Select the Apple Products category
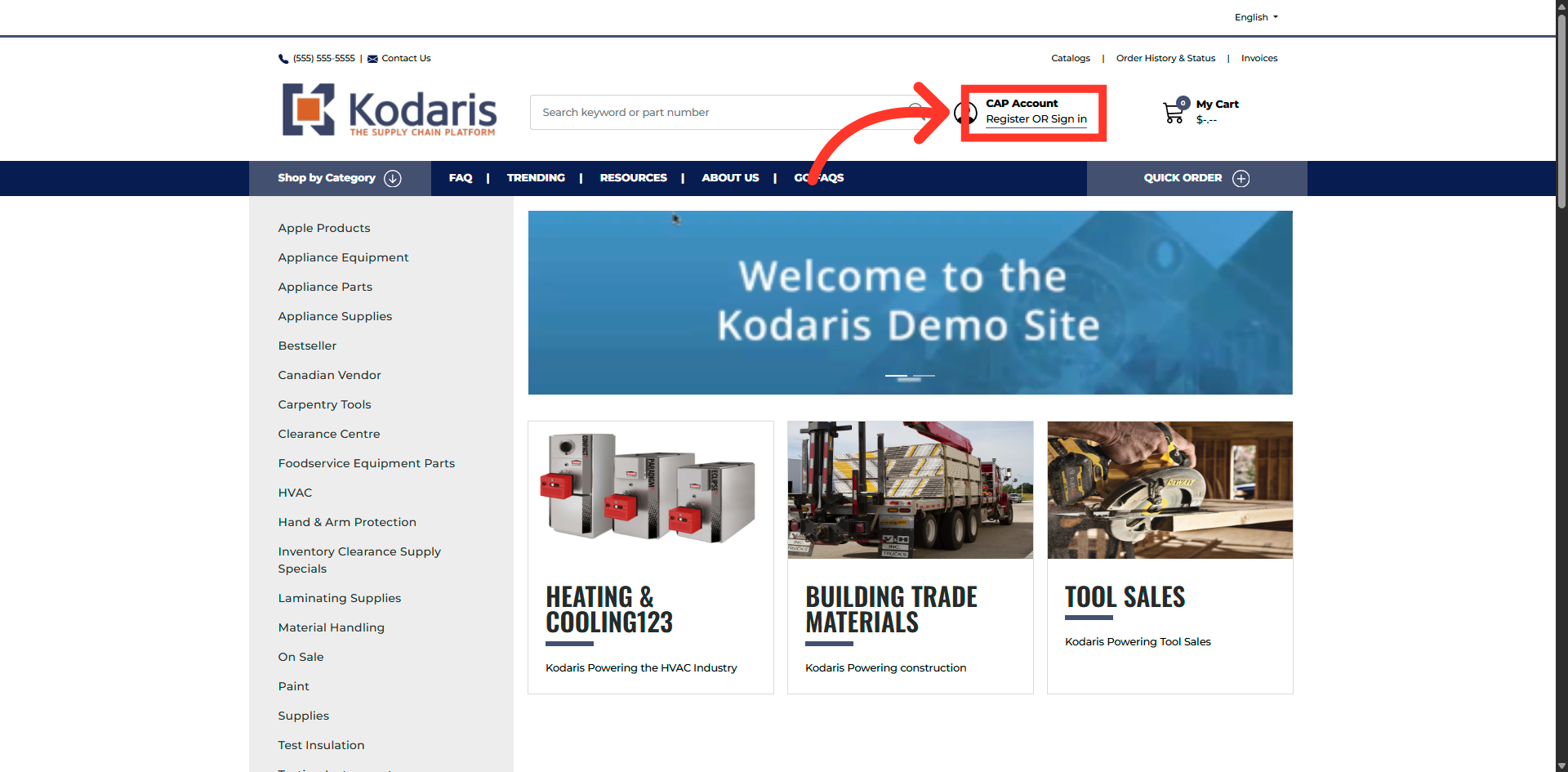Screen dimensions: 1568x772 point(324,228)
